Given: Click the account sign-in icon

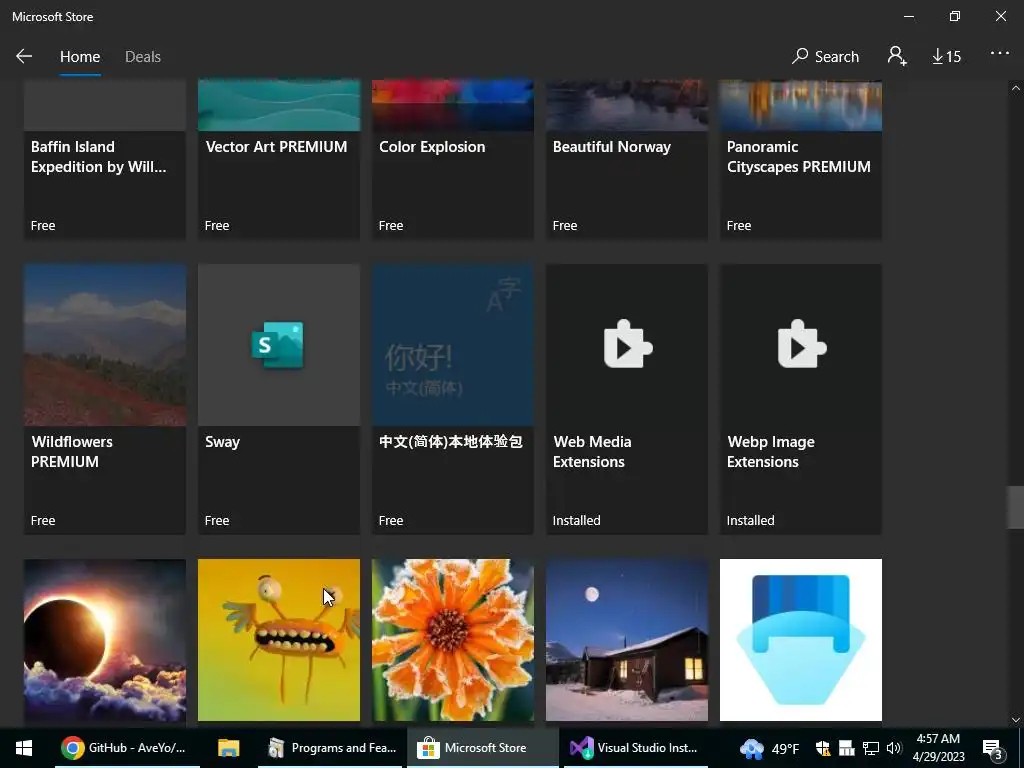Looking at the screenshot, I should pos(897,56).
